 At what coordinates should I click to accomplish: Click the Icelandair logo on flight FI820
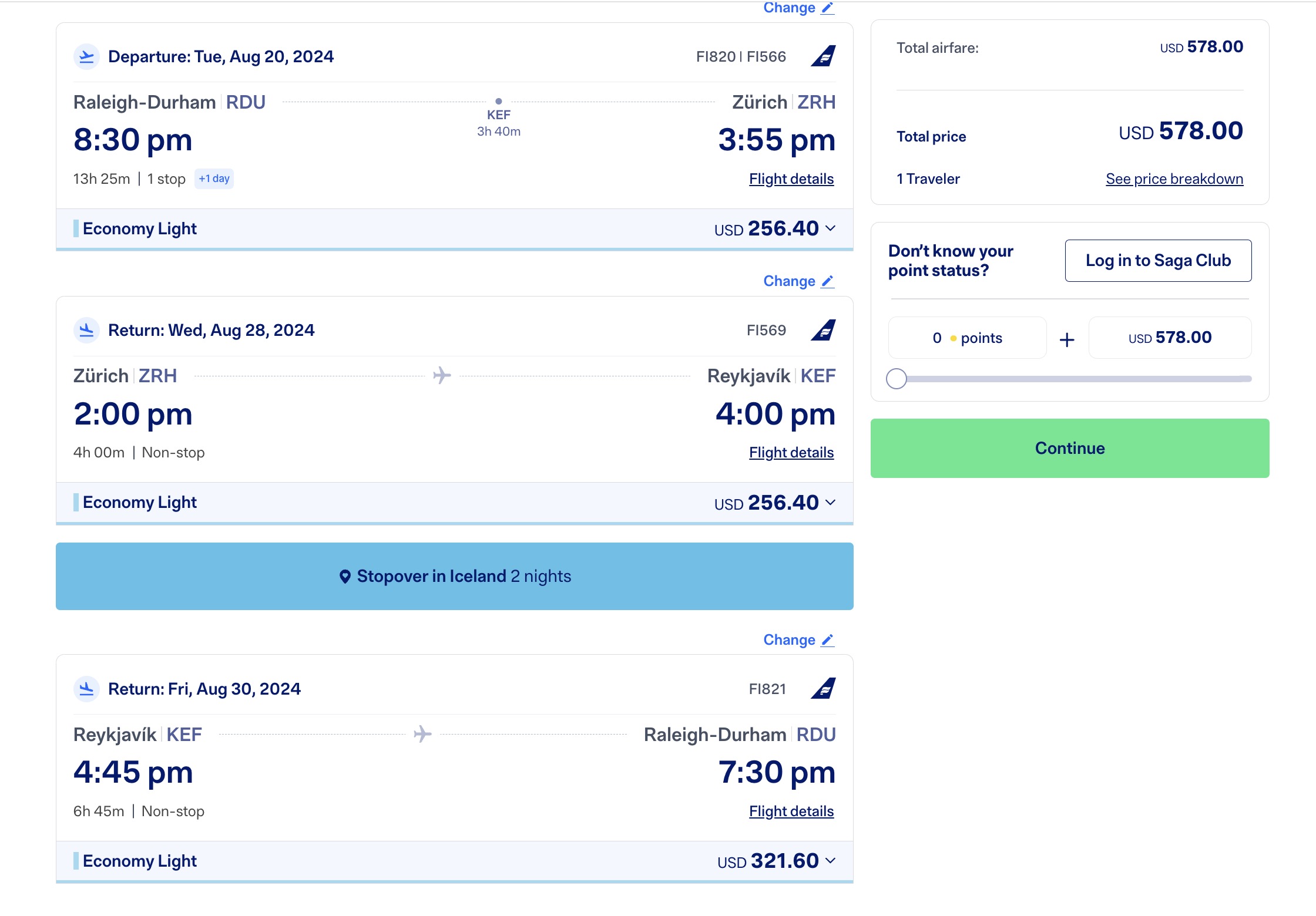click(x=824, y=56)
